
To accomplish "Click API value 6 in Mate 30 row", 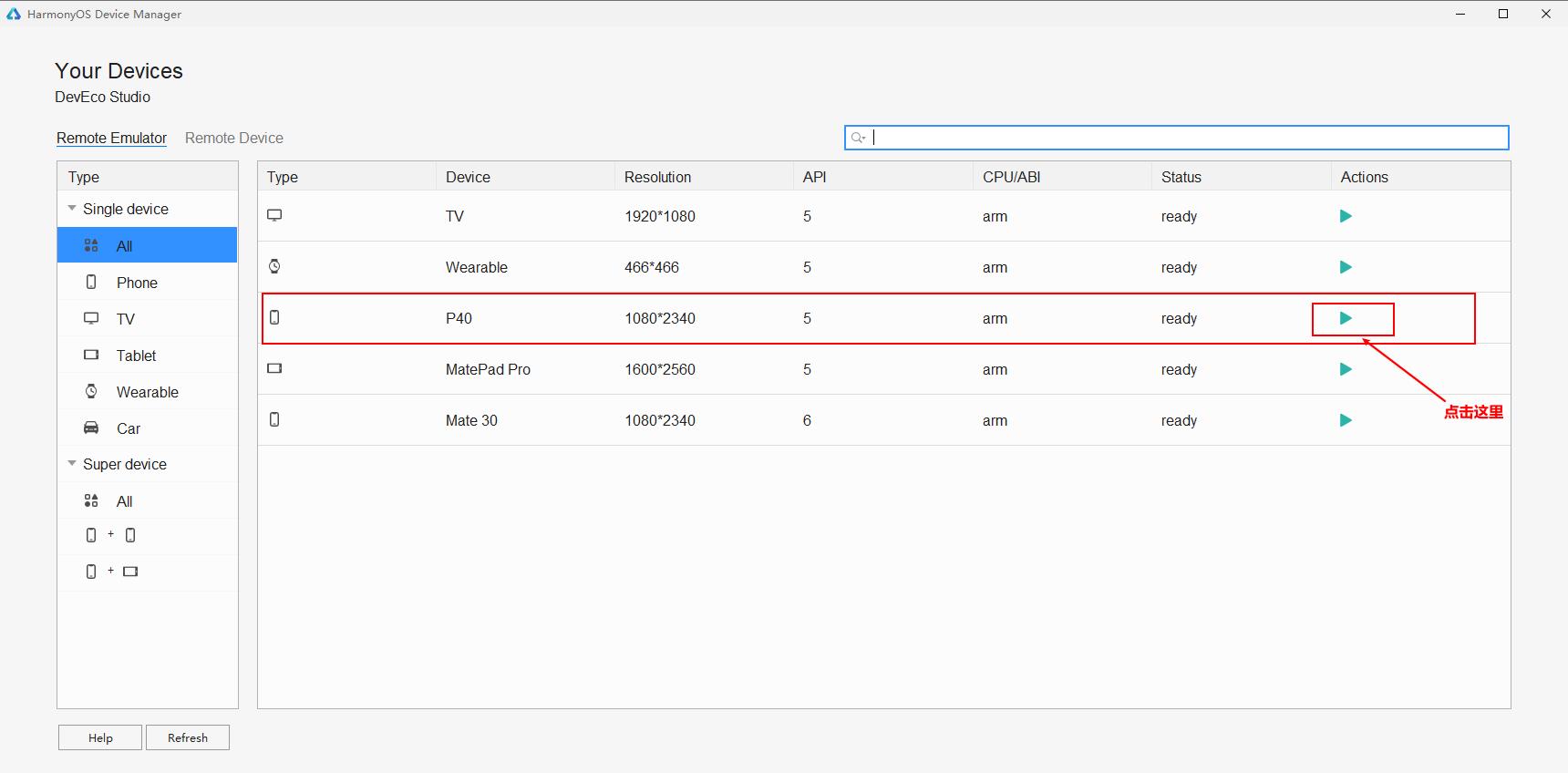I will (807, 420).
